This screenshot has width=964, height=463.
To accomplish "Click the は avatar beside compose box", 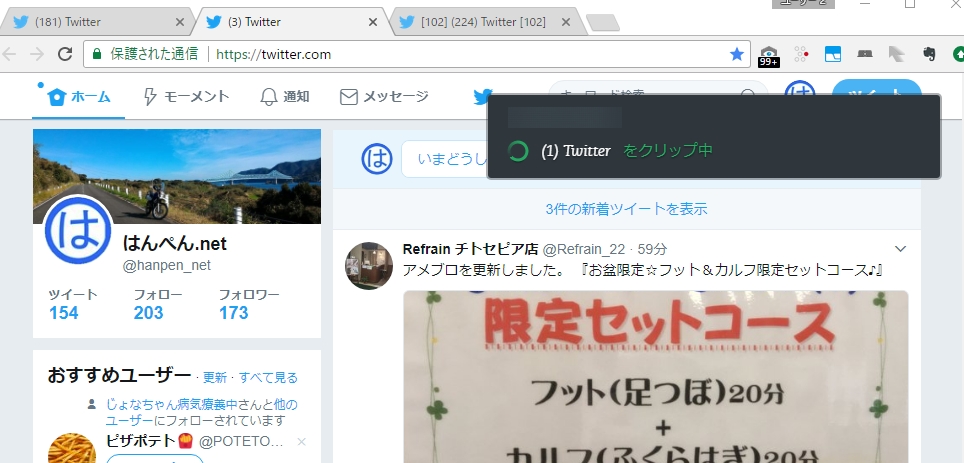I will click(376, 159).
